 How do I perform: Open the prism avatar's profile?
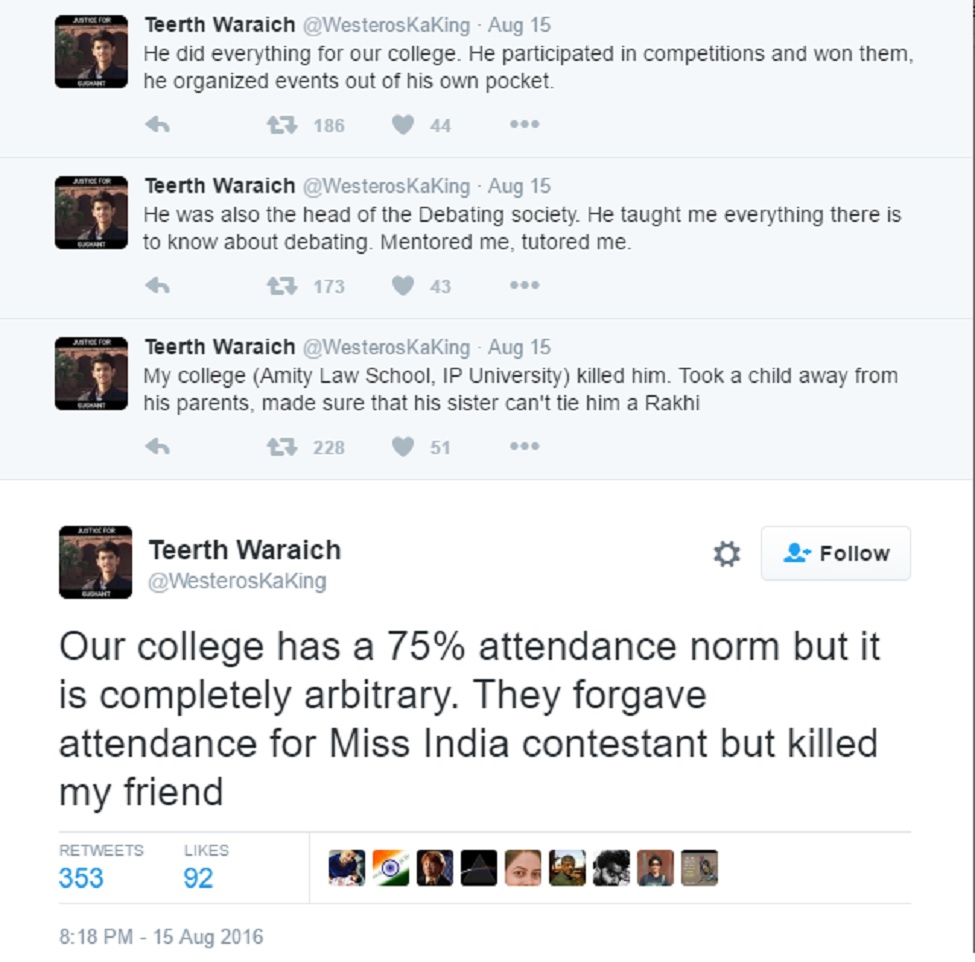tap(479, 867)
